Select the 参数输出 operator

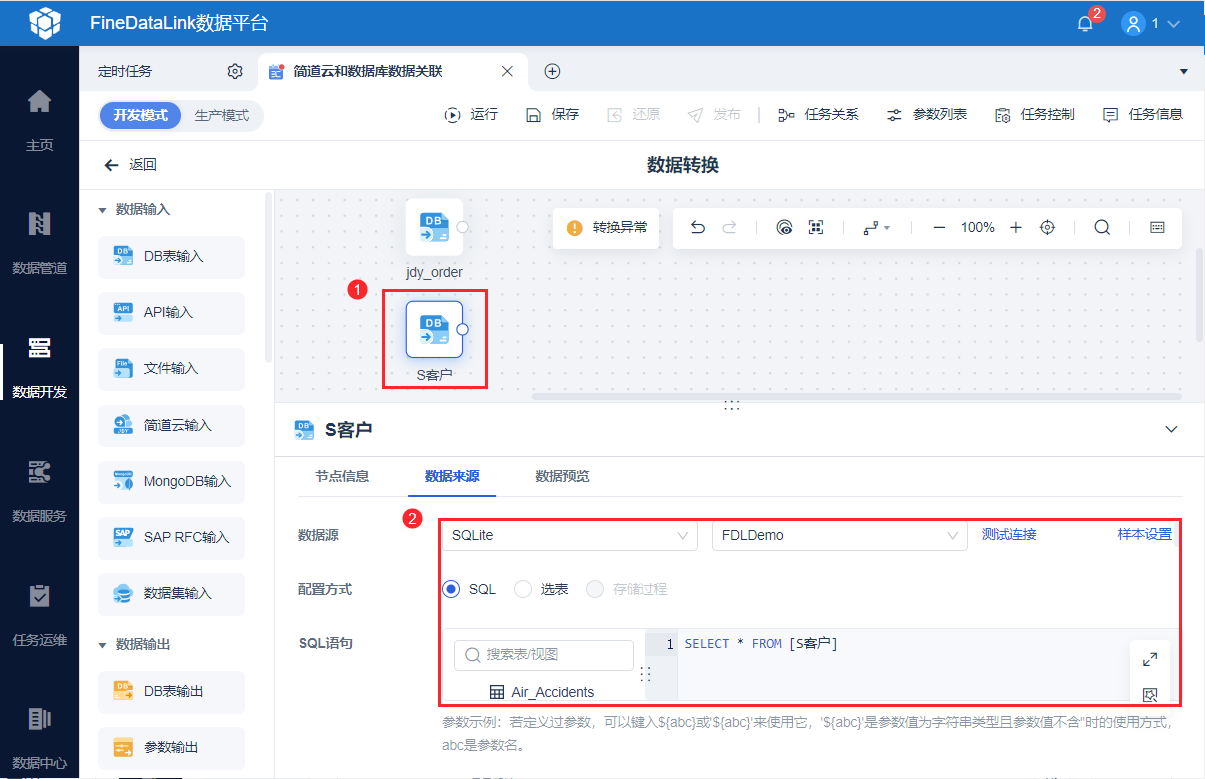coord(171,748)
